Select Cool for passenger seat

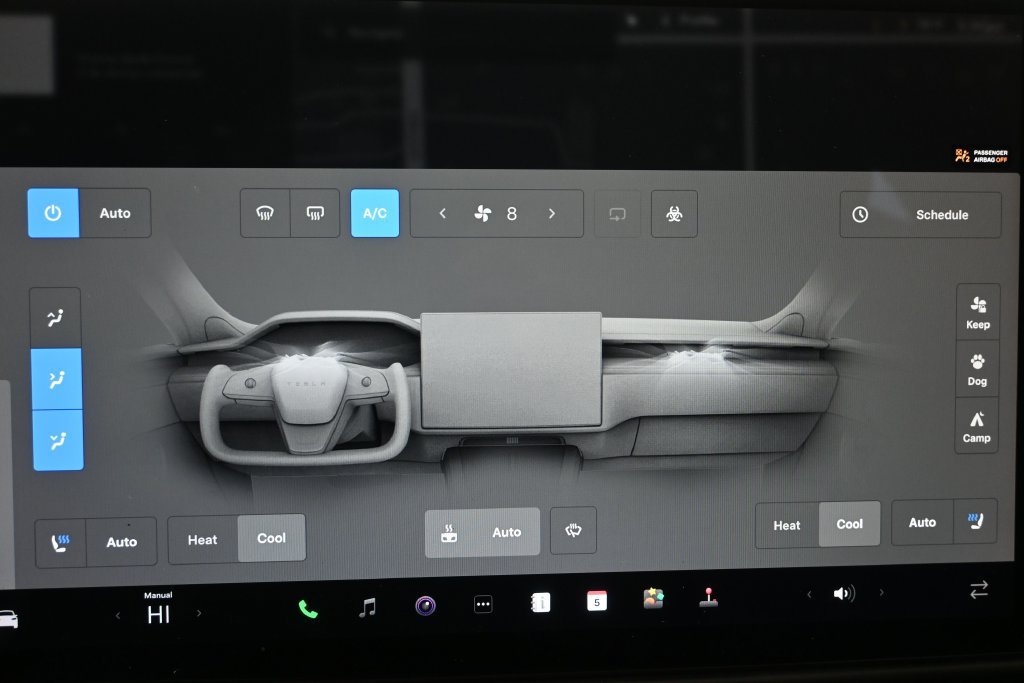click(x=849, y=524)
